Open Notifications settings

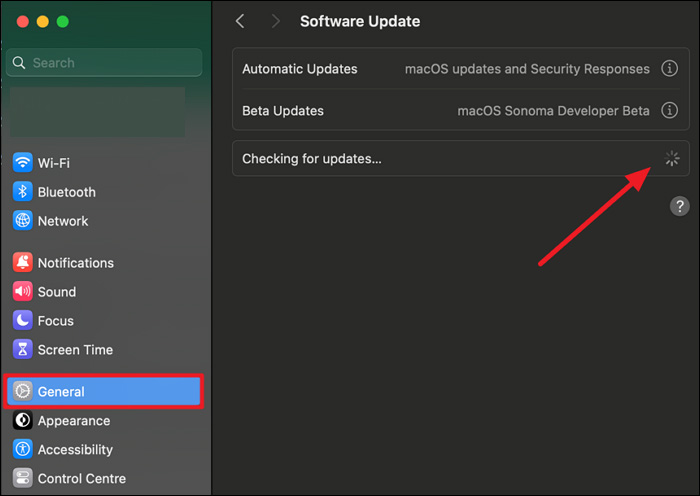point(103,263)
